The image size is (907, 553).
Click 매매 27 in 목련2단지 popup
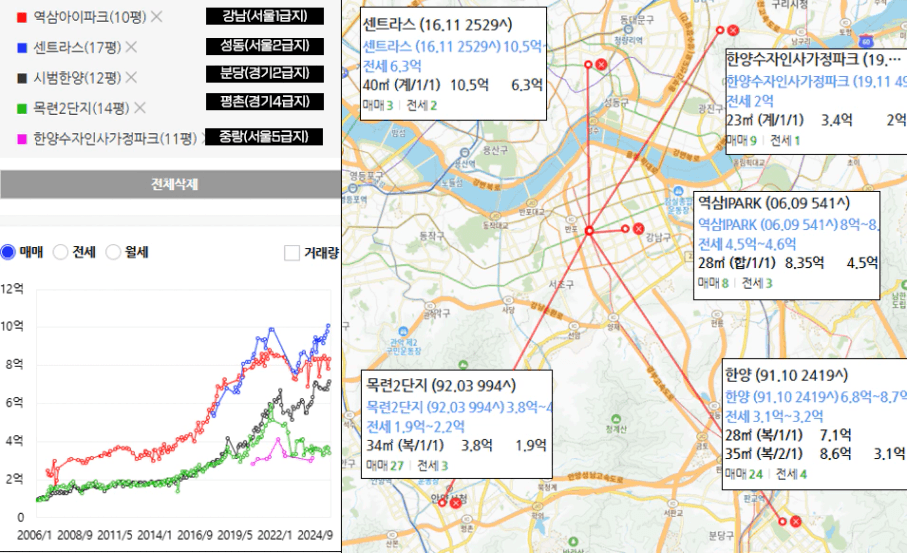385,466
